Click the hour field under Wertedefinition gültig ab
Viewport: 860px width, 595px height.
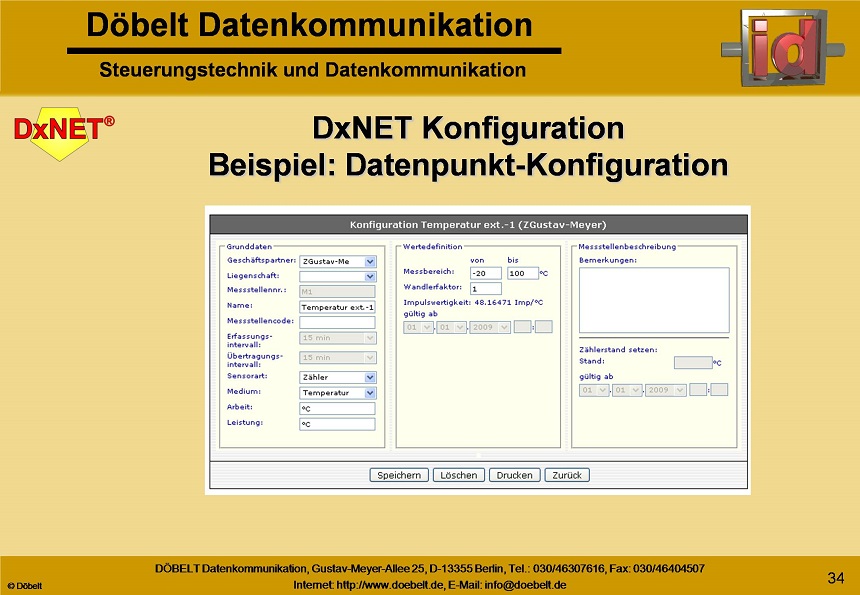pos(522,327)
